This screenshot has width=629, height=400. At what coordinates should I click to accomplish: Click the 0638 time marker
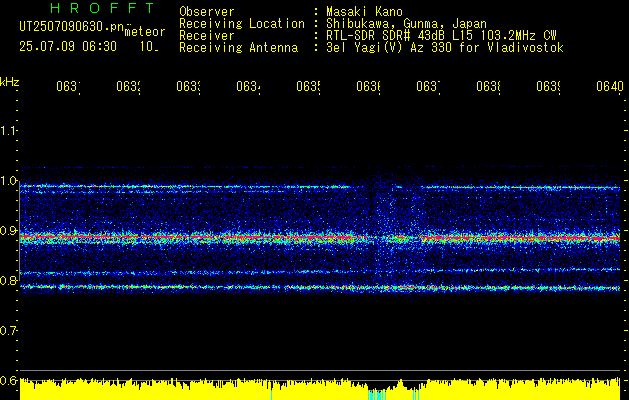click(488, 86)
